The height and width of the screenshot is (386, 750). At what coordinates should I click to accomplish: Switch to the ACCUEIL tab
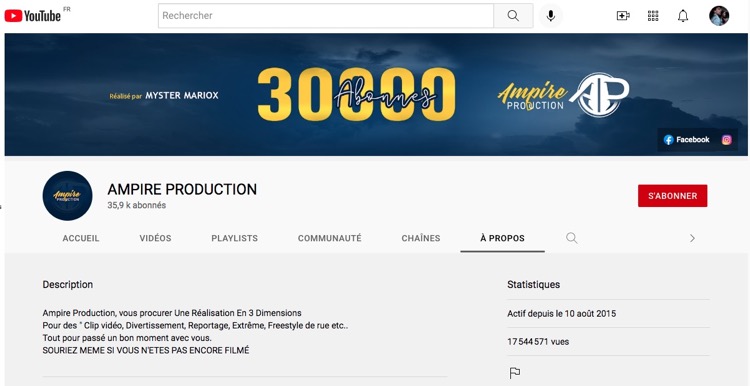[81, 238]
